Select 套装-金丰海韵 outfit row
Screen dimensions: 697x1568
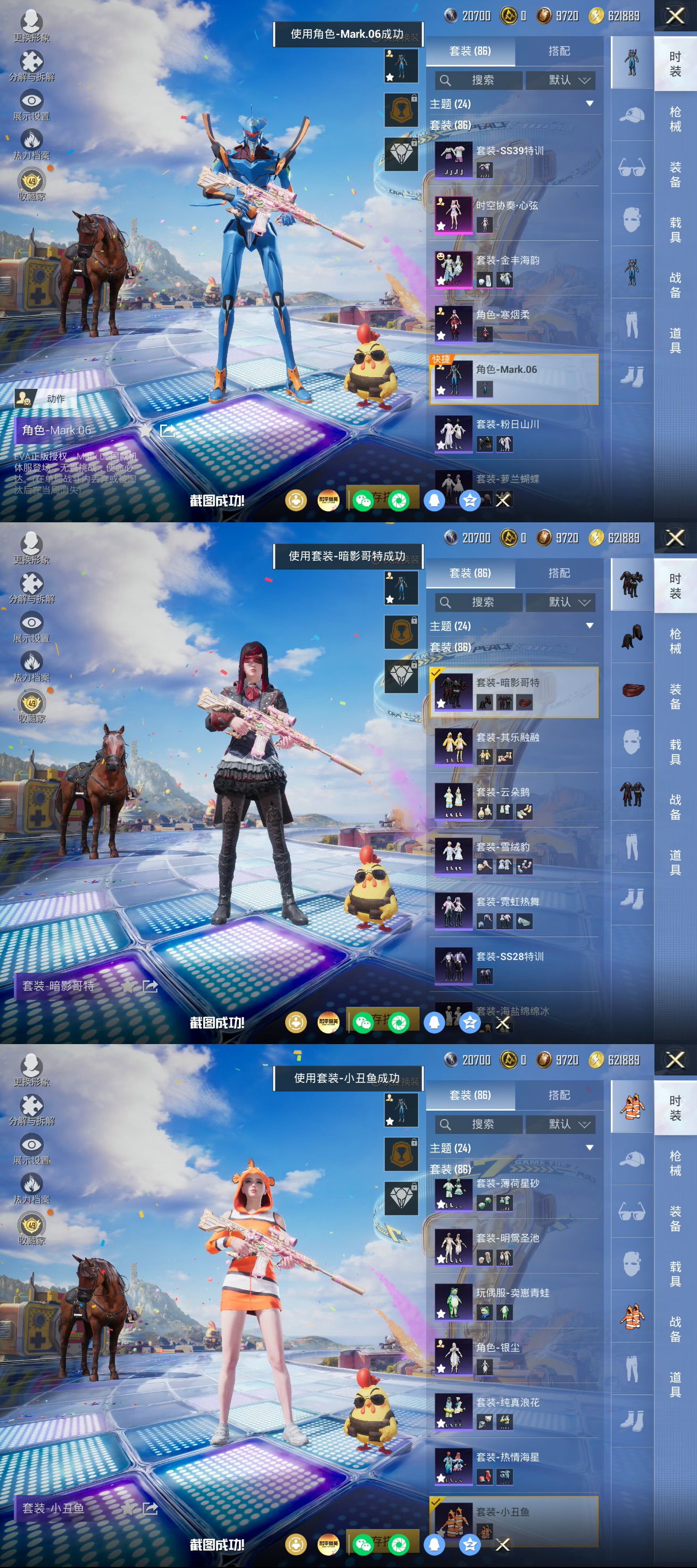pos(514,269)
